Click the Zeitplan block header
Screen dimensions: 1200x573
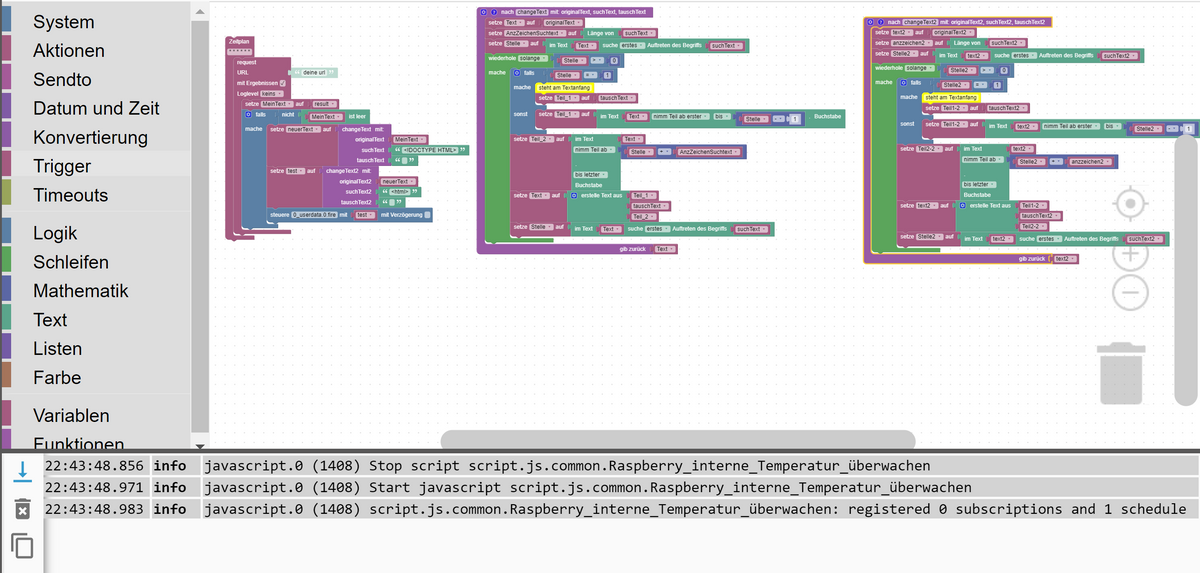(x=238, y=42)
